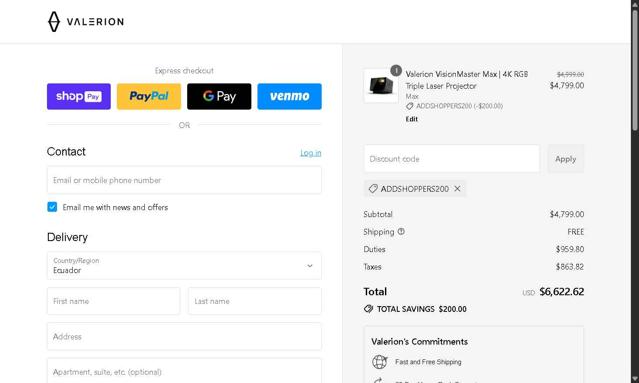Screen dimensions: 639x383
Task: Click the tag icon on the ADDSHOPPERS200 chip
Action: (372, 189)
